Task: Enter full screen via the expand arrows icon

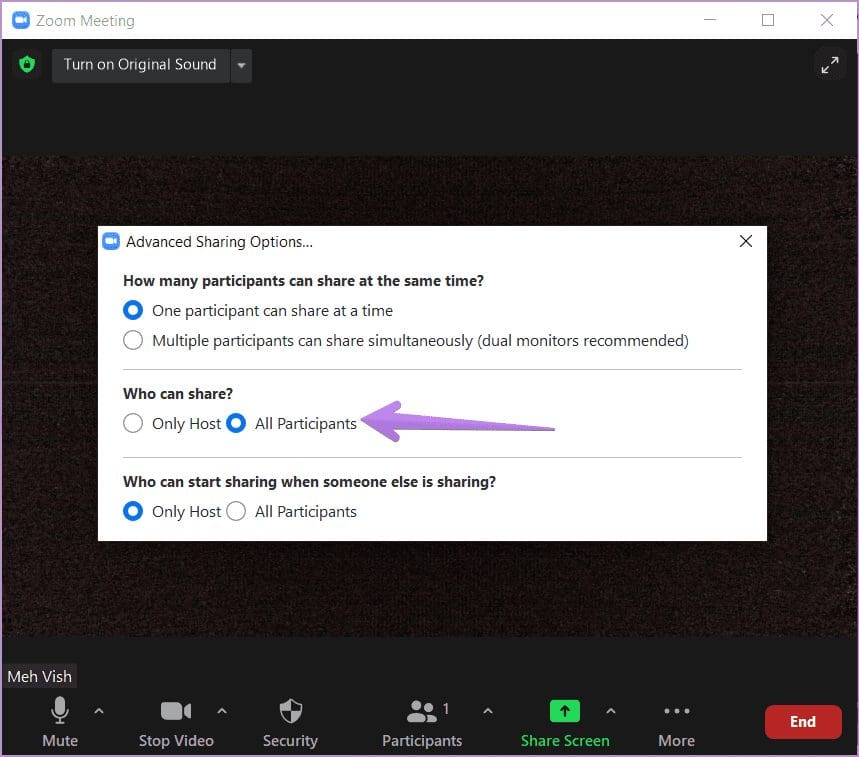Action: [x=829, y=65]
